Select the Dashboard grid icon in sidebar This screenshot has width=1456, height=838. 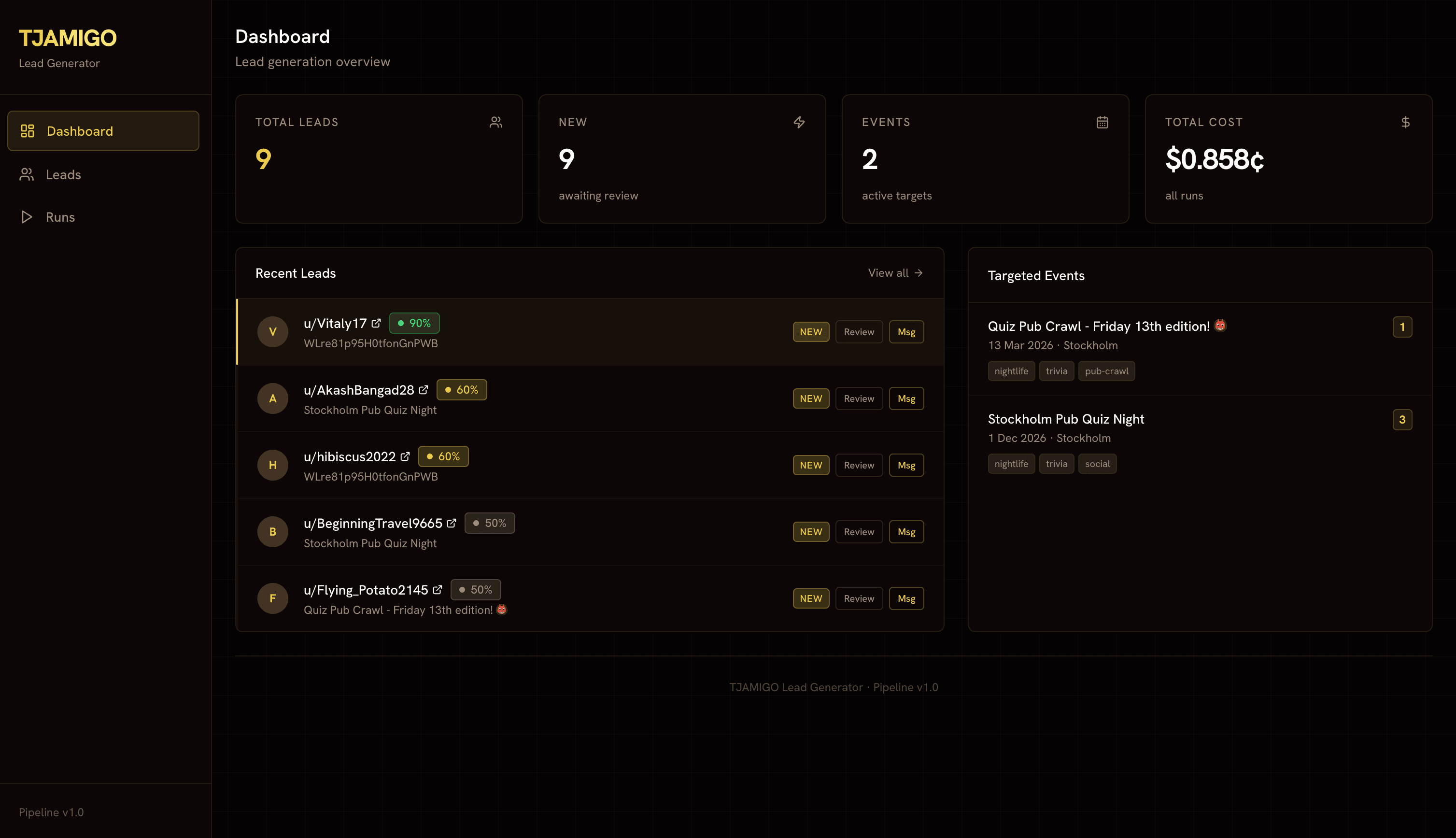pos(27,130)
